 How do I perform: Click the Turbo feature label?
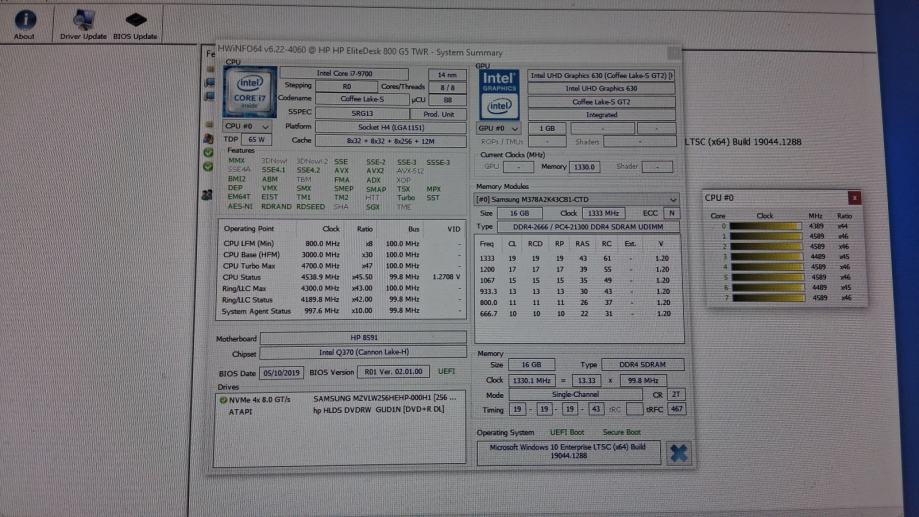click(406, 198)
